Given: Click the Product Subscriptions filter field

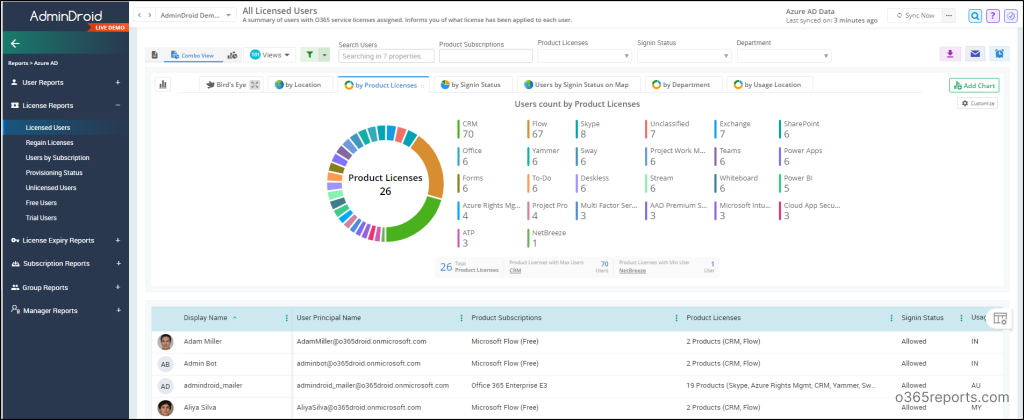Looking at the screenshot, I should tap(485, 57).
